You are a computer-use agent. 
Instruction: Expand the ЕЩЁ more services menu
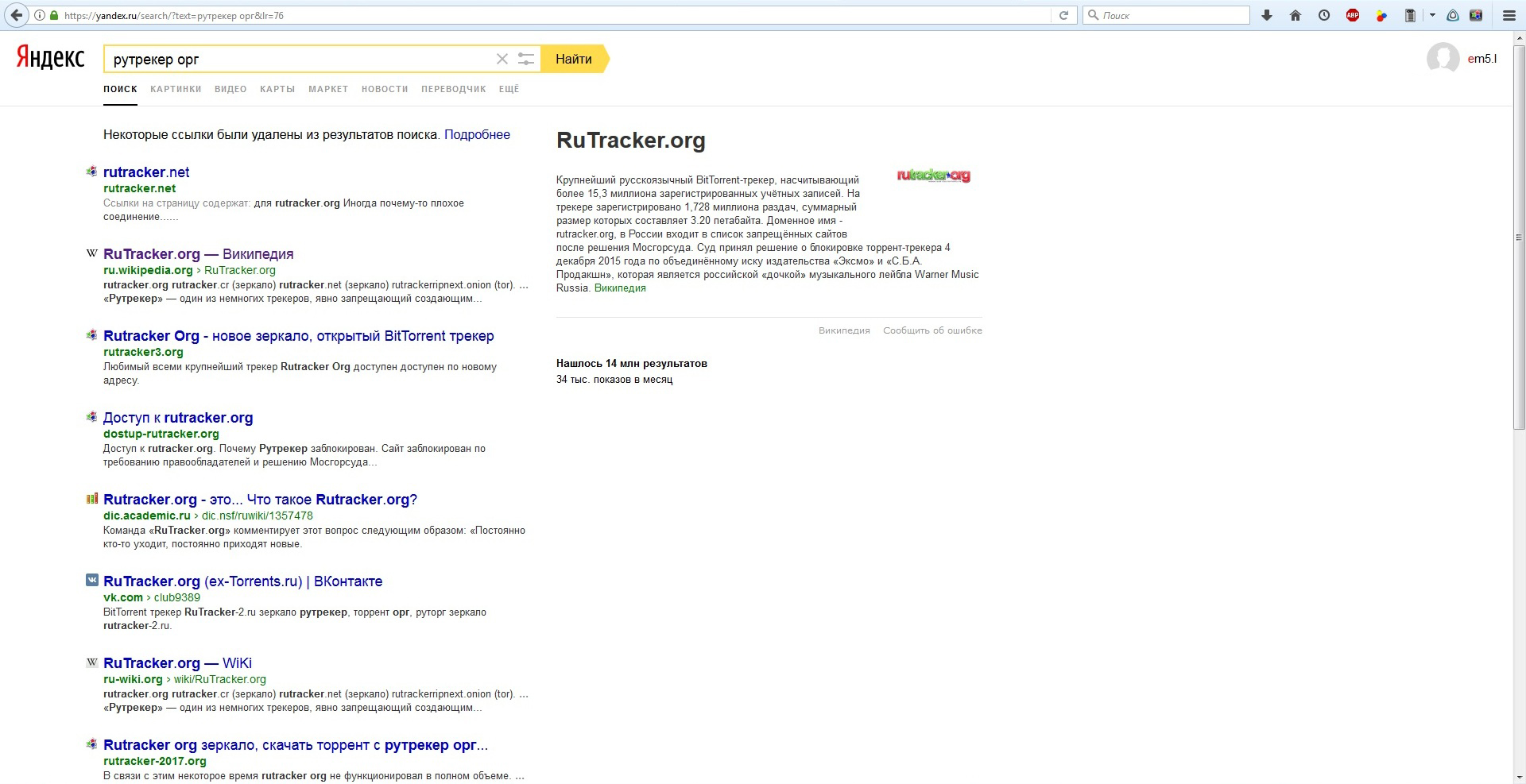click(x=509, y=89)
